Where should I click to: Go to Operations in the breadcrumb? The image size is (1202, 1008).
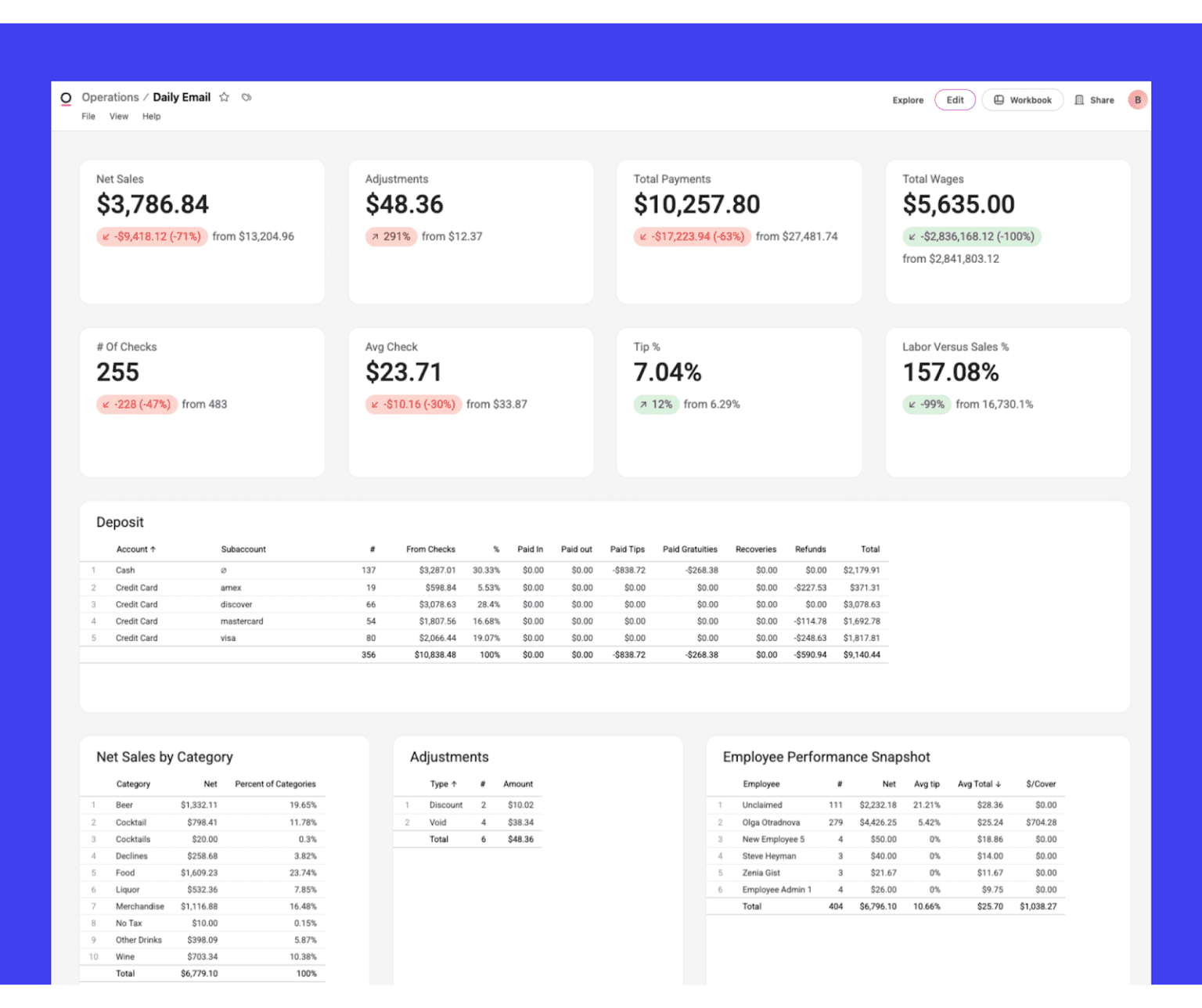click(110, 97)
